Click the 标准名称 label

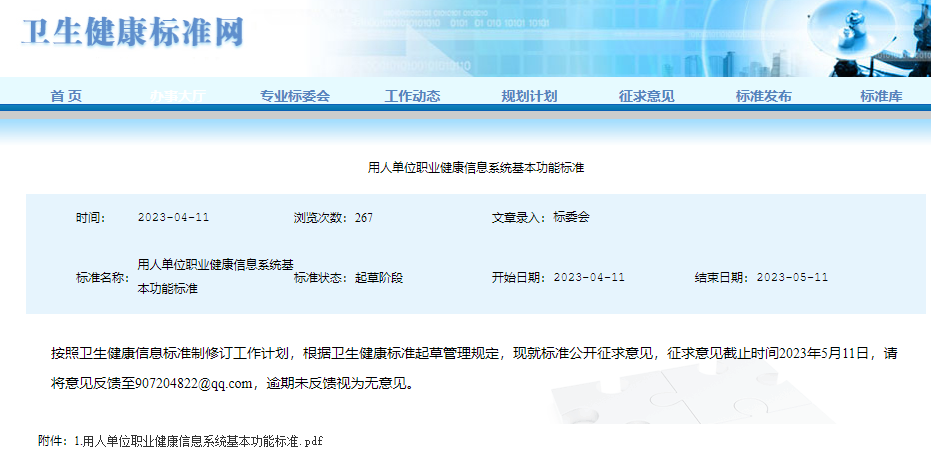pos(100,277)
